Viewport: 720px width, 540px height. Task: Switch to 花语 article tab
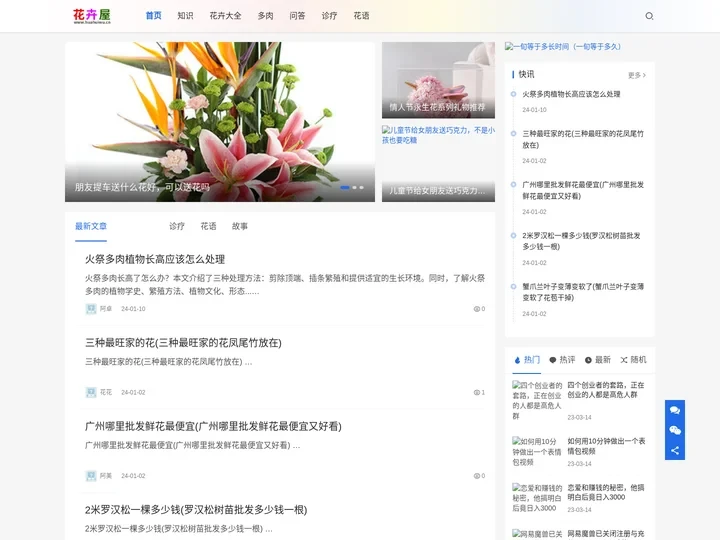click(208, 226)
